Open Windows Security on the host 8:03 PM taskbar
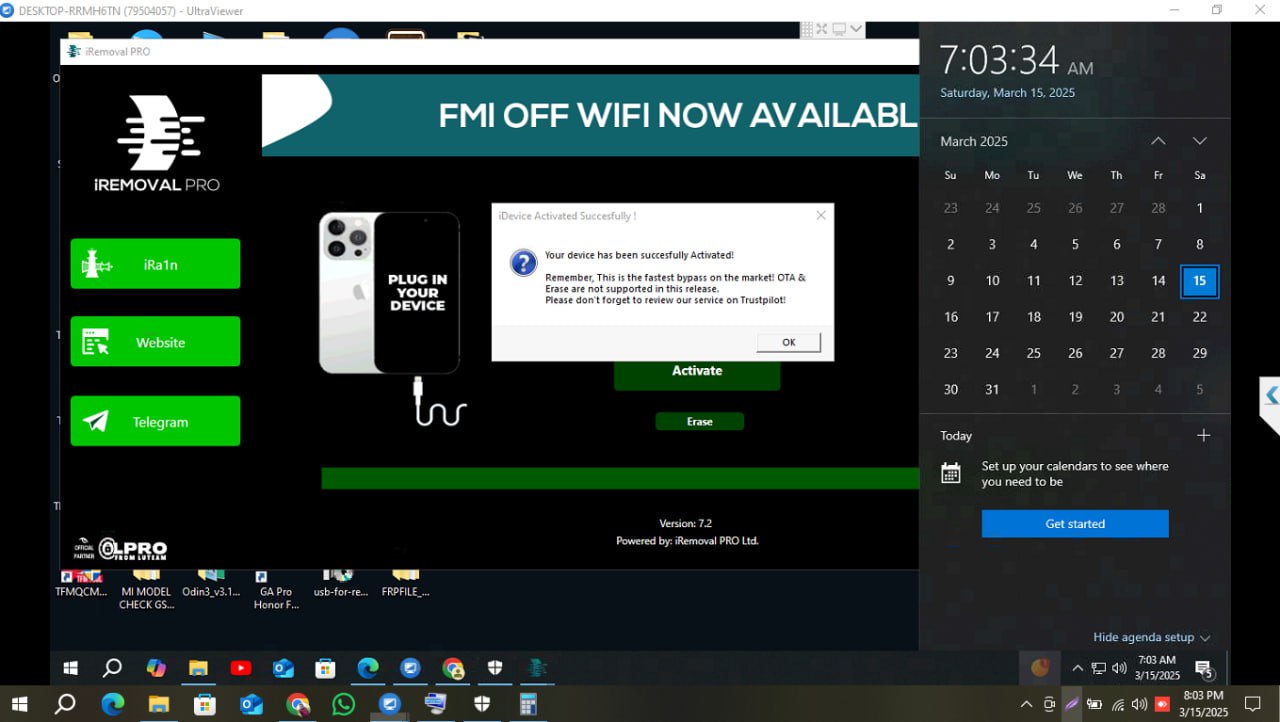 click(x=482, y=704)
